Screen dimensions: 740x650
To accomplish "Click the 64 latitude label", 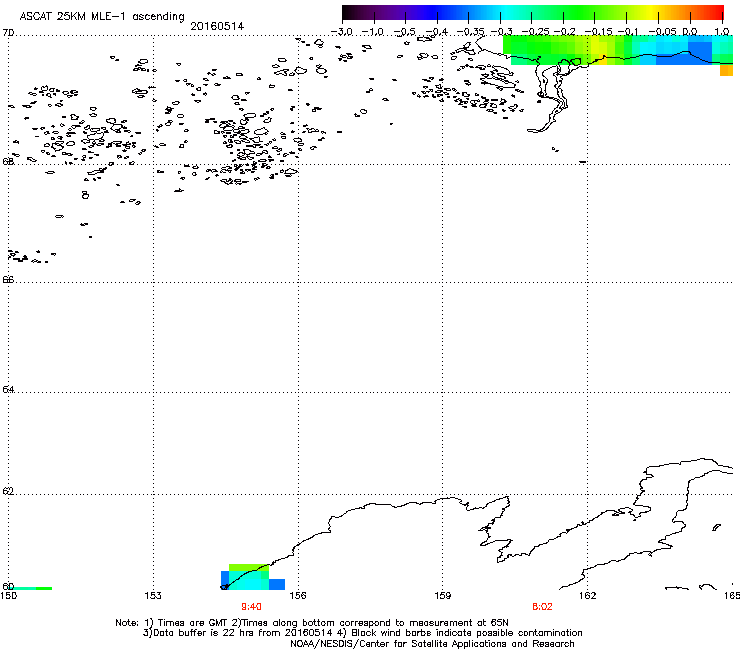I will click(8, 389).
